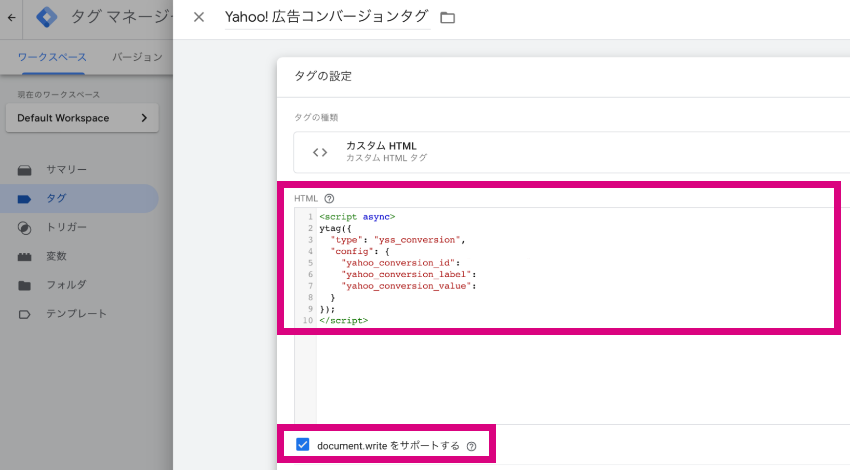This screenshot has width=850, height=470.
Task: Switch to バージョン tab
Action: point(137,57)
